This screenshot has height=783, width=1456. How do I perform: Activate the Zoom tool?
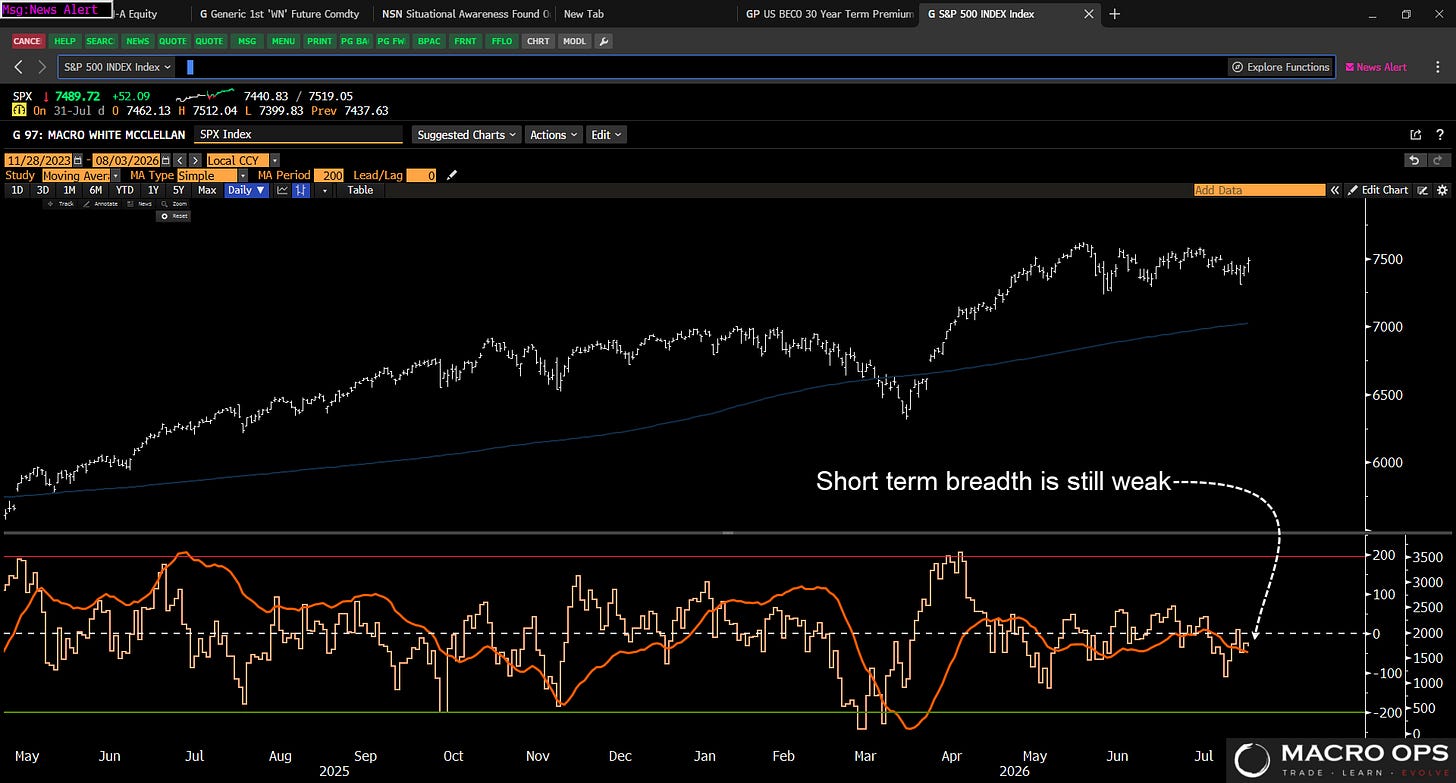tap(173, 204)
